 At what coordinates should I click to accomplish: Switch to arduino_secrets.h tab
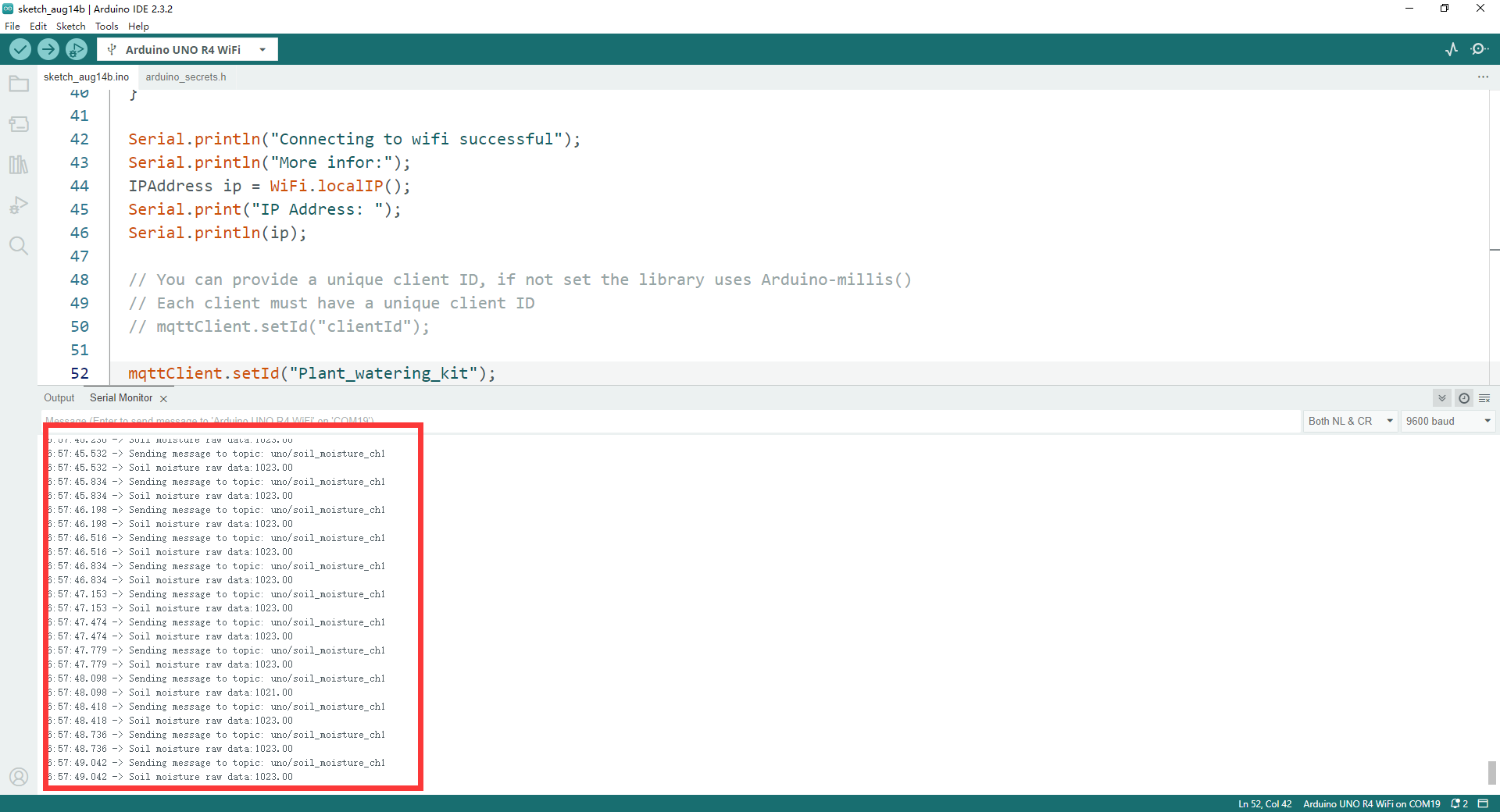186,77
